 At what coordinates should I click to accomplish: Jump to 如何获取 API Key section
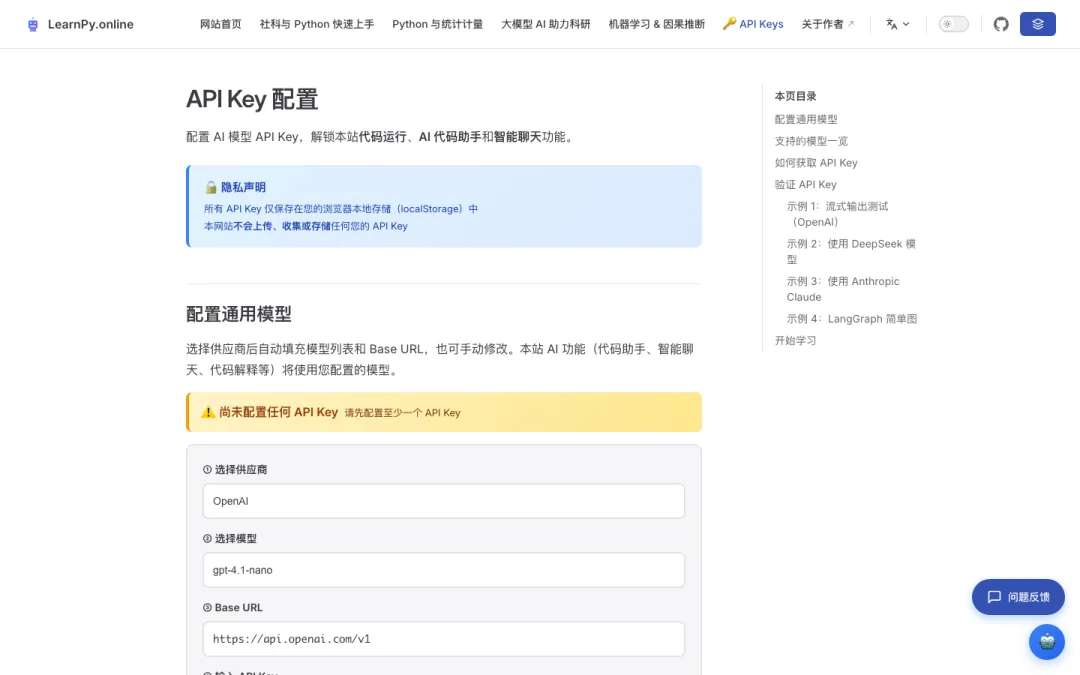(x=816, y=163)
